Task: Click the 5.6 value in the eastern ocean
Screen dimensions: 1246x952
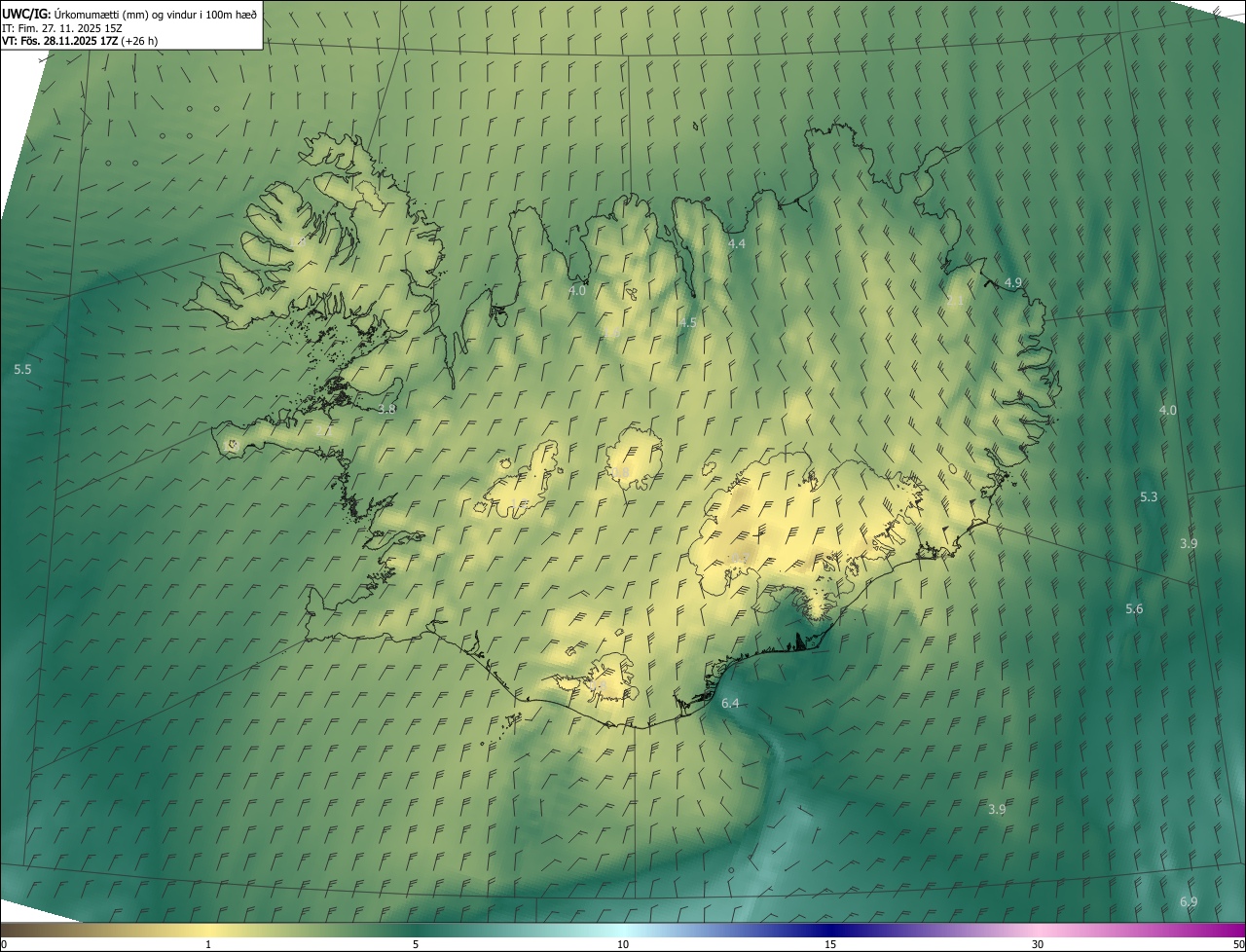Action: click(x=1134, y=609)
